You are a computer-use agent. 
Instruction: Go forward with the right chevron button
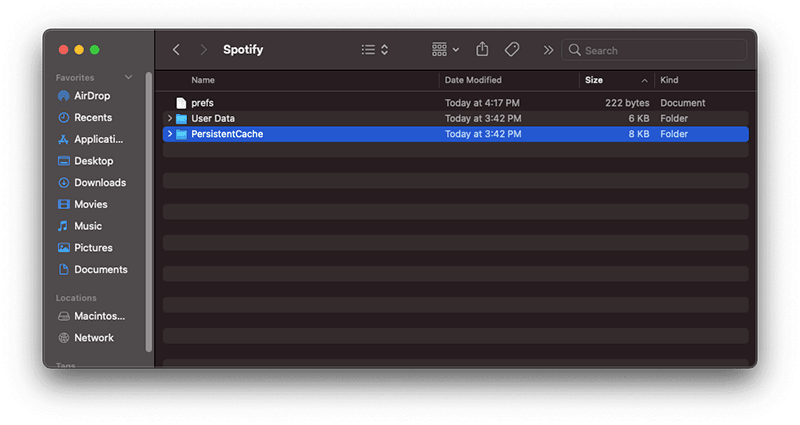(204, 49)
